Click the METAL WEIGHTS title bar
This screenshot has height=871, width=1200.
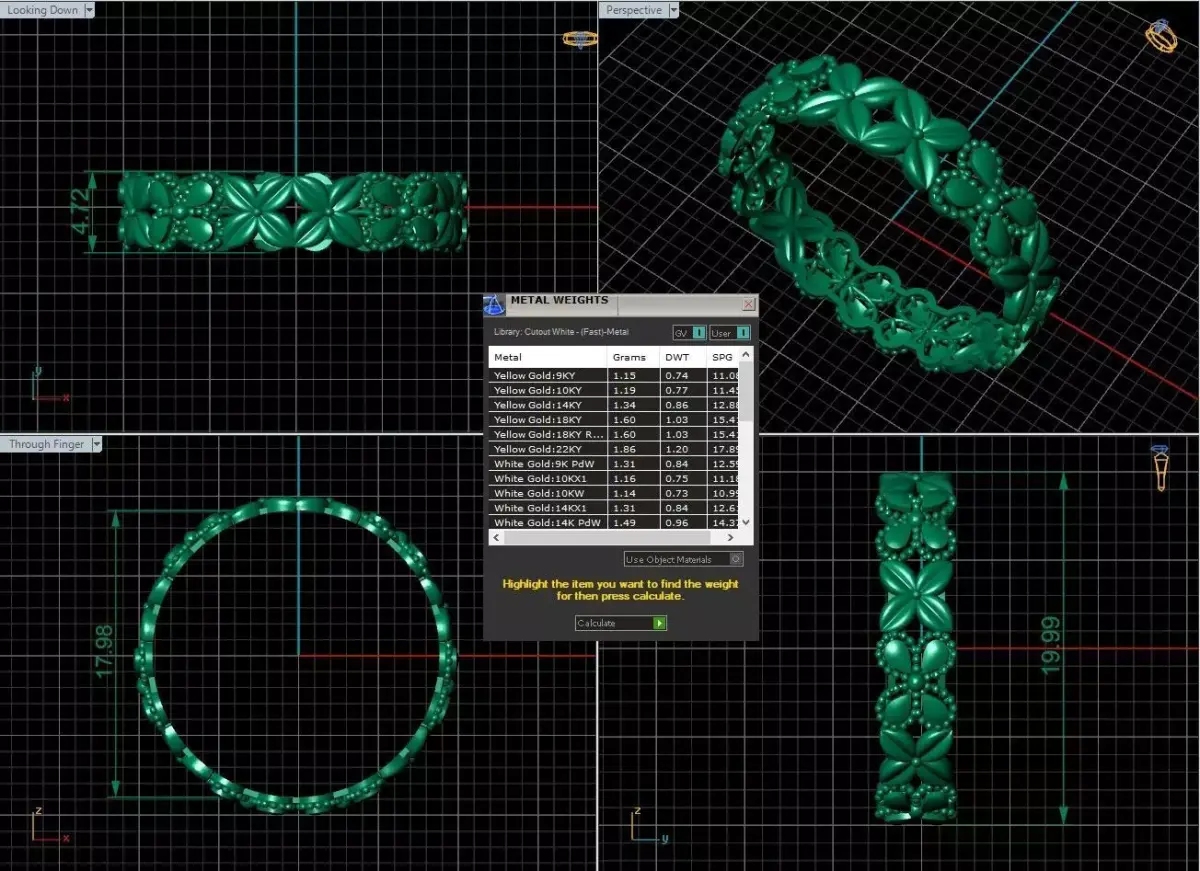(x=620, y=303)
